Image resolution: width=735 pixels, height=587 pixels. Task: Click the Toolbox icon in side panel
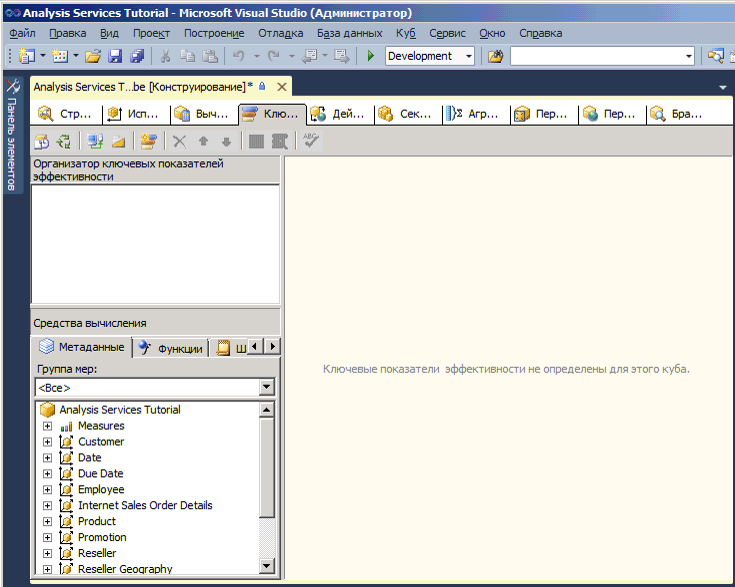coord(13,86)
